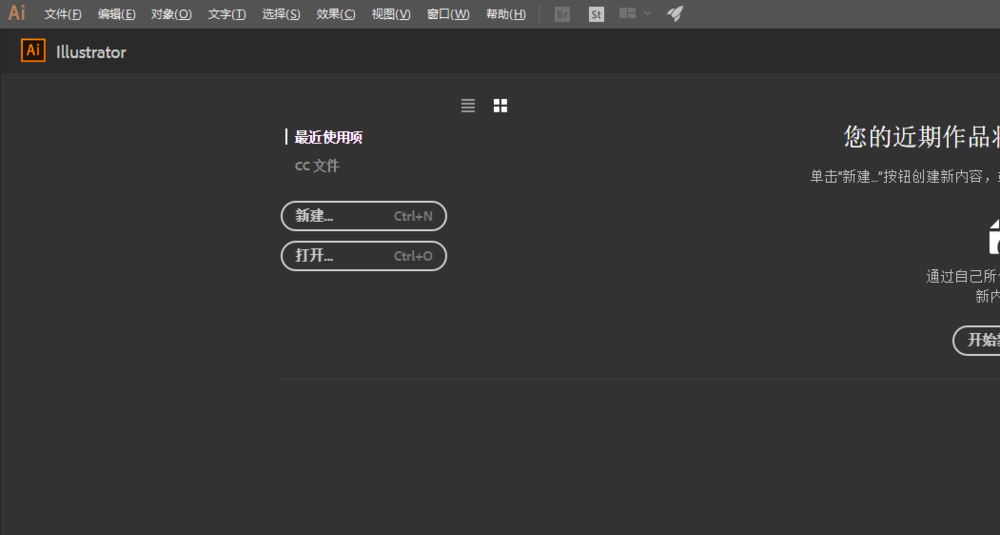Open the 文件(F) menu
Image resolution: width=1000 pixels, height=535 pixels.
tap(62, 14)
